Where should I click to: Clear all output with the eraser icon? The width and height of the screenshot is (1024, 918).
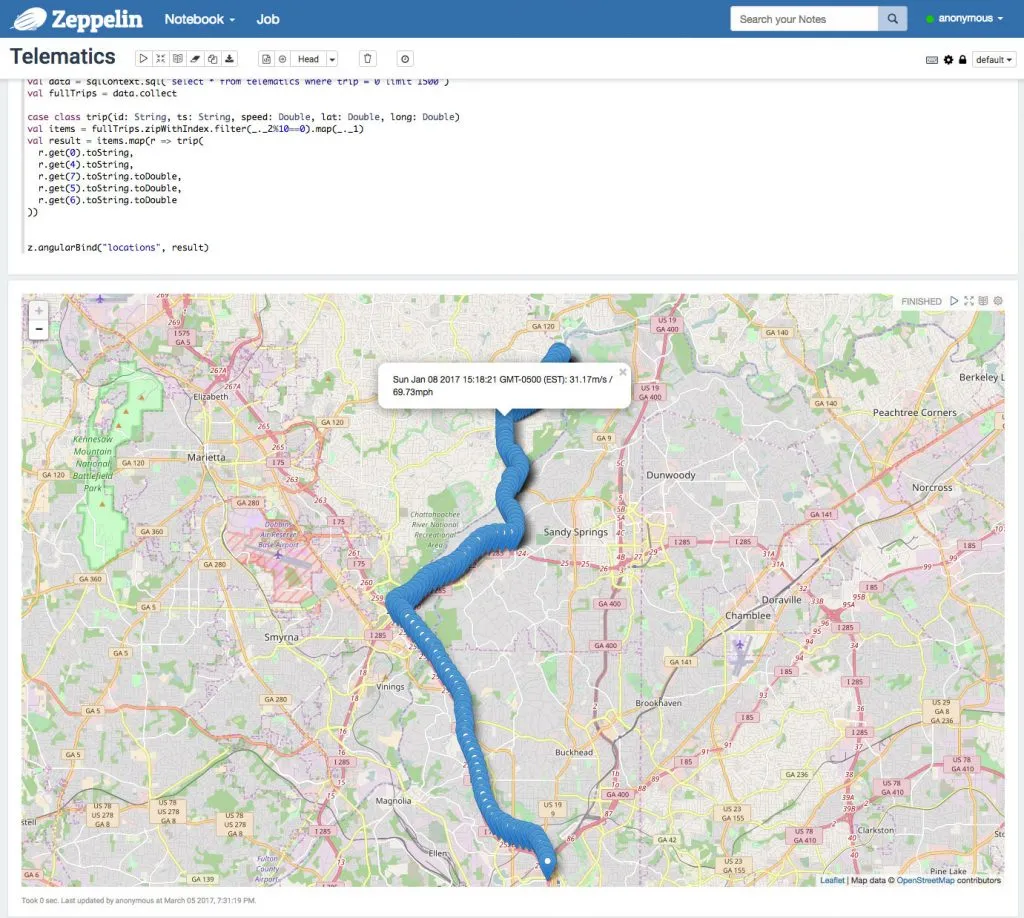[x=196, y=60]
